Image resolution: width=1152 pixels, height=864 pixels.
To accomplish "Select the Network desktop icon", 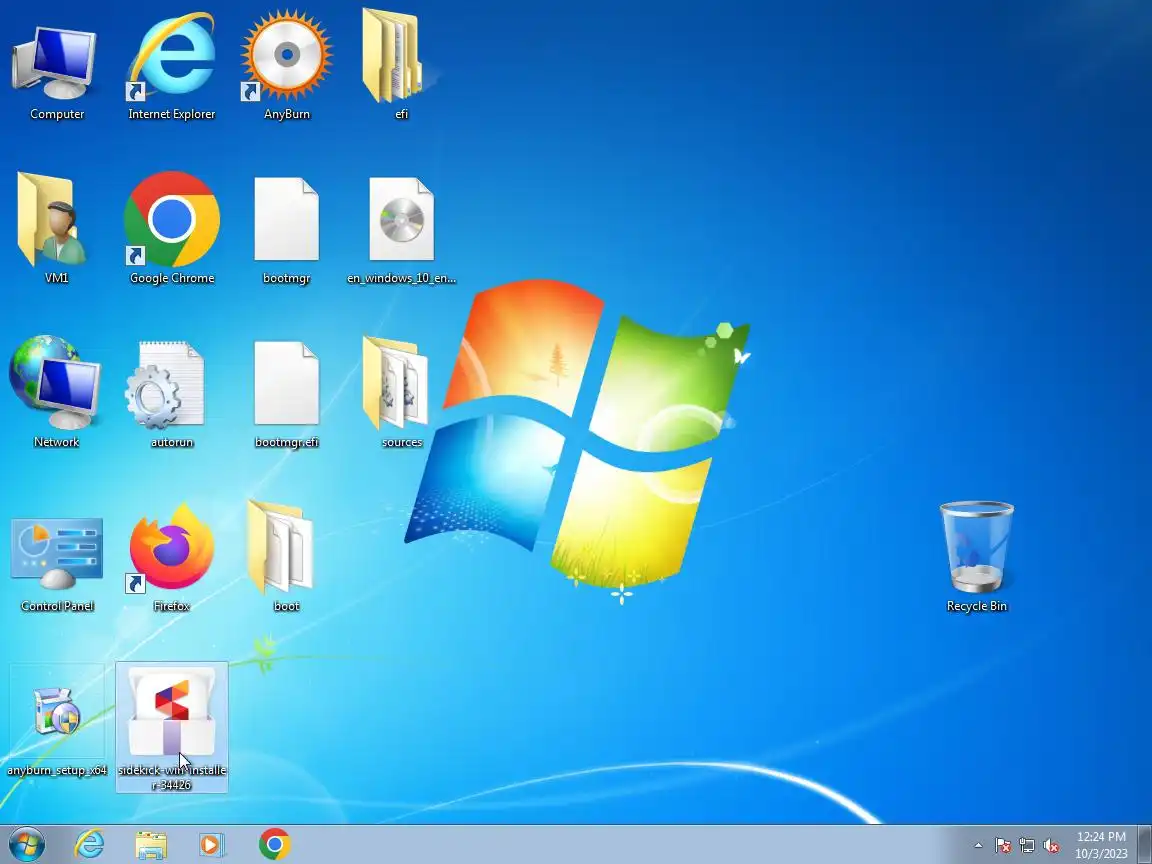I will [57, 391].
